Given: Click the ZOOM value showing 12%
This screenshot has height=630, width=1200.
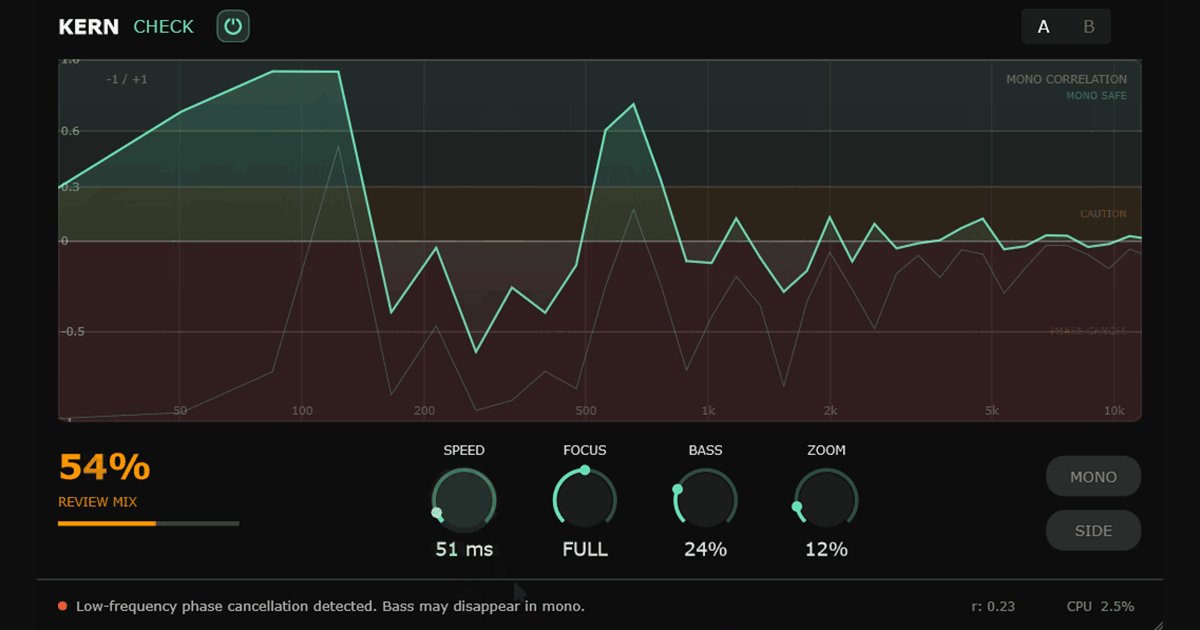Looking at the screenshot, I should pyautogui.click(x=826, y=548).
